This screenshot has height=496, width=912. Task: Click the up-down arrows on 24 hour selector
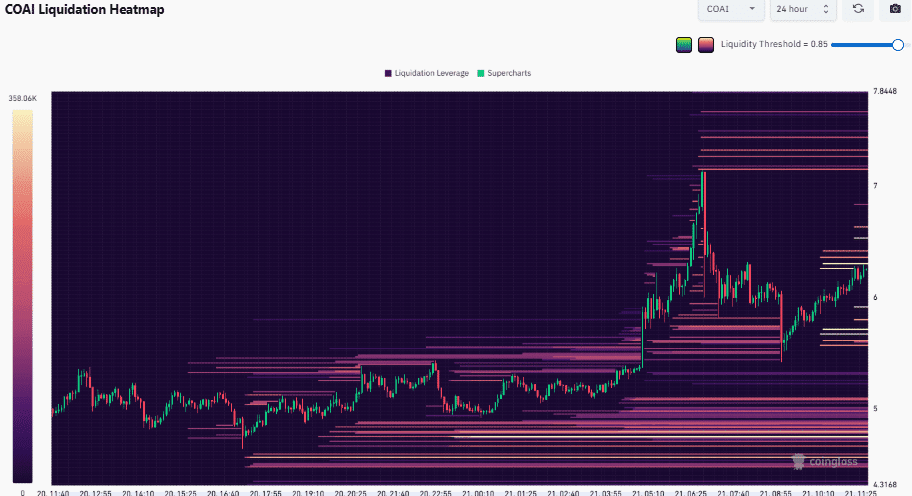[x=825, y=9]
